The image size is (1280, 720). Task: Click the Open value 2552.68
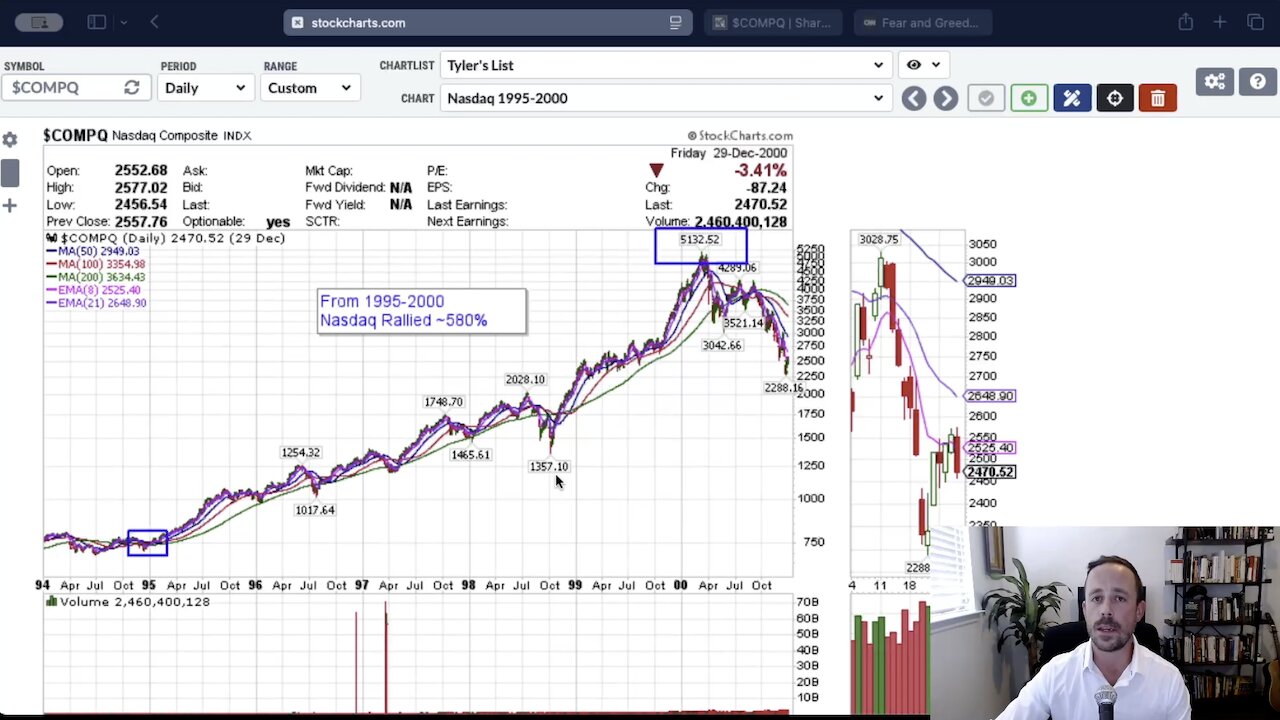tap(141, 170)
